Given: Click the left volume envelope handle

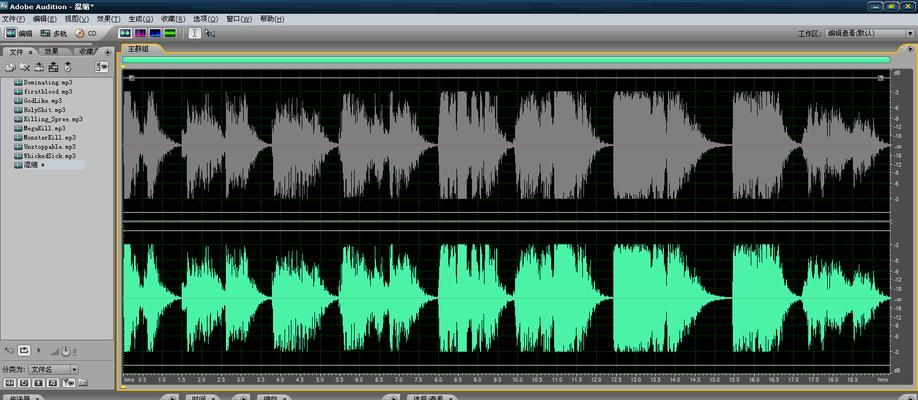Looking at the screenshot, I should (x=132, y=78).
